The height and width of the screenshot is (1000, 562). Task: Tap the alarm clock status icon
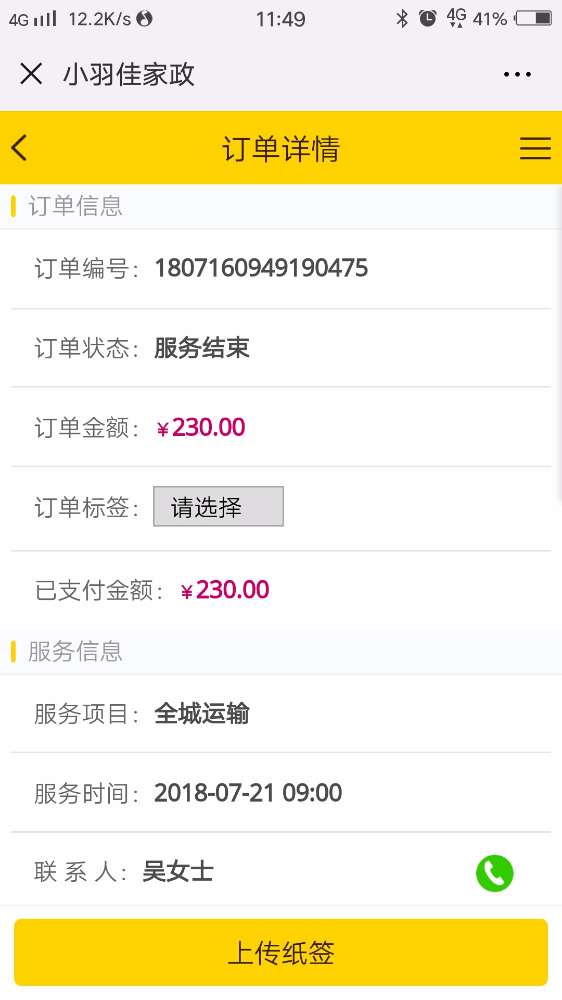point(427,18)
